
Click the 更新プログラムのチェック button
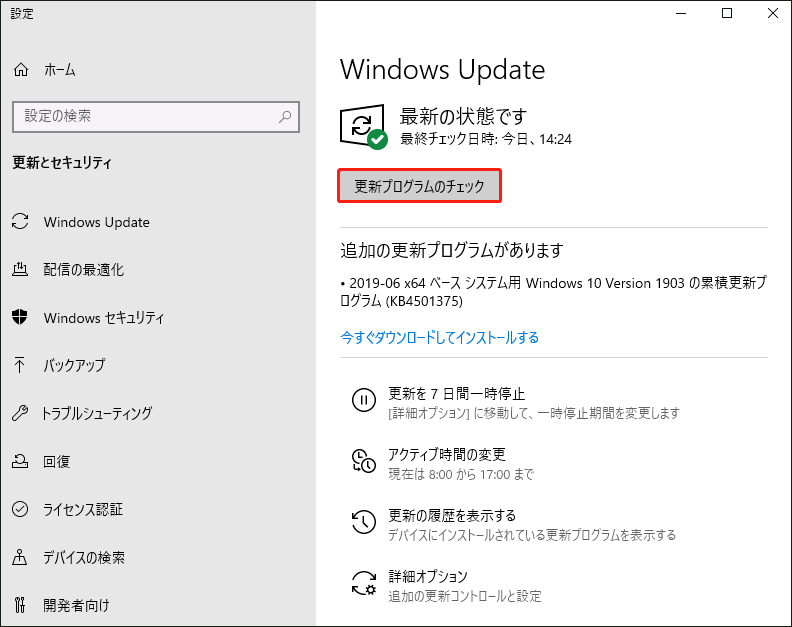[x=419, y=186]
